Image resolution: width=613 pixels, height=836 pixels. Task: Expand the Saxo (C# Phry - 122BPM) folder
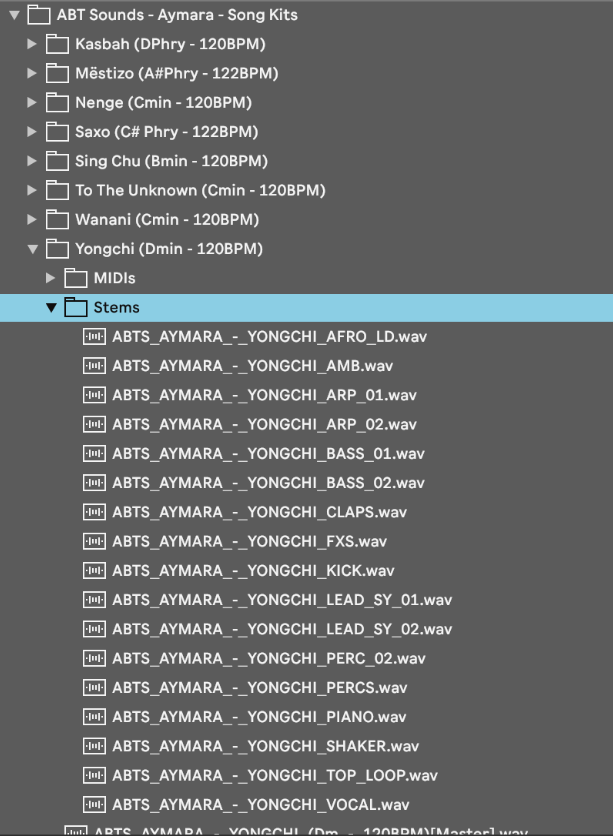click(33, 132)
